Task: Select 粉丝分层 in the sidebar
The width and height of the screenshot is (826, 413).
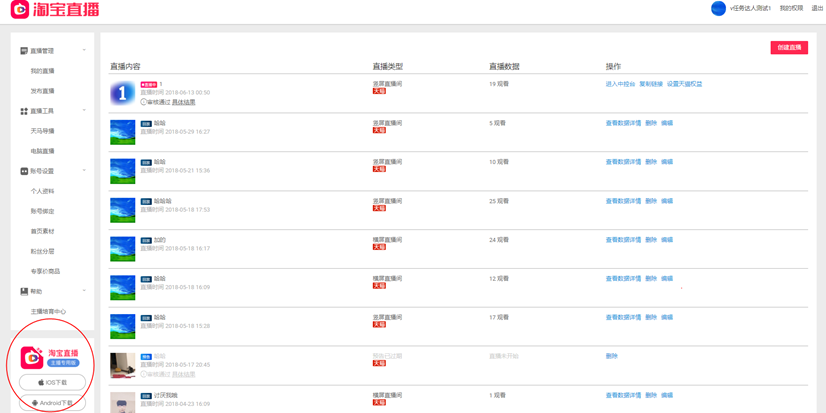Action: click(42, 251)
